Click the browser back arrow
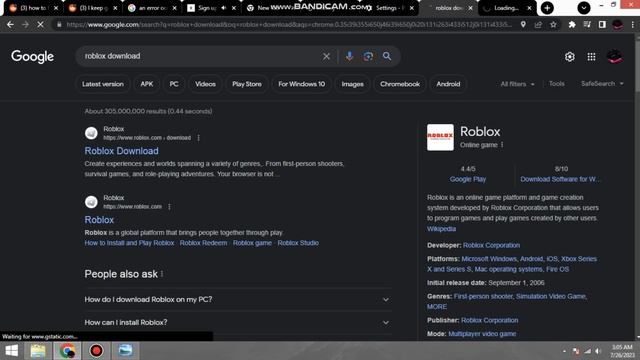This screenshot has width=640, height=360. click(10, 24)
